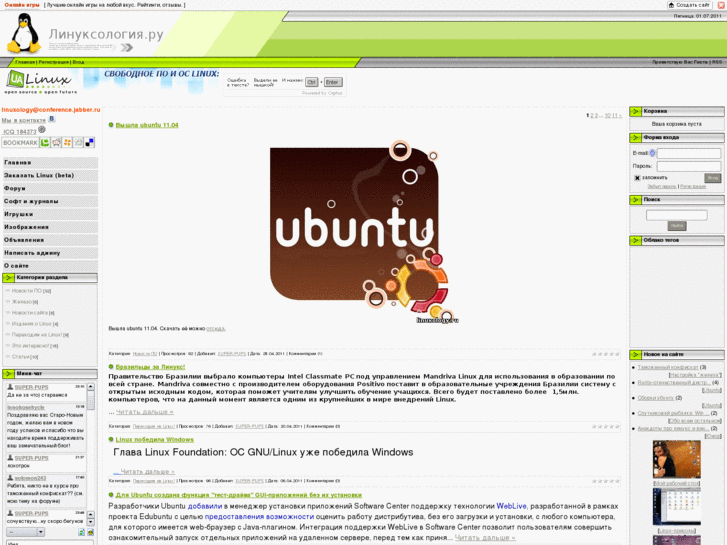Toggle the запомнить remember-me checkbox
Viewport: 727px width, 545px height.
637,178
